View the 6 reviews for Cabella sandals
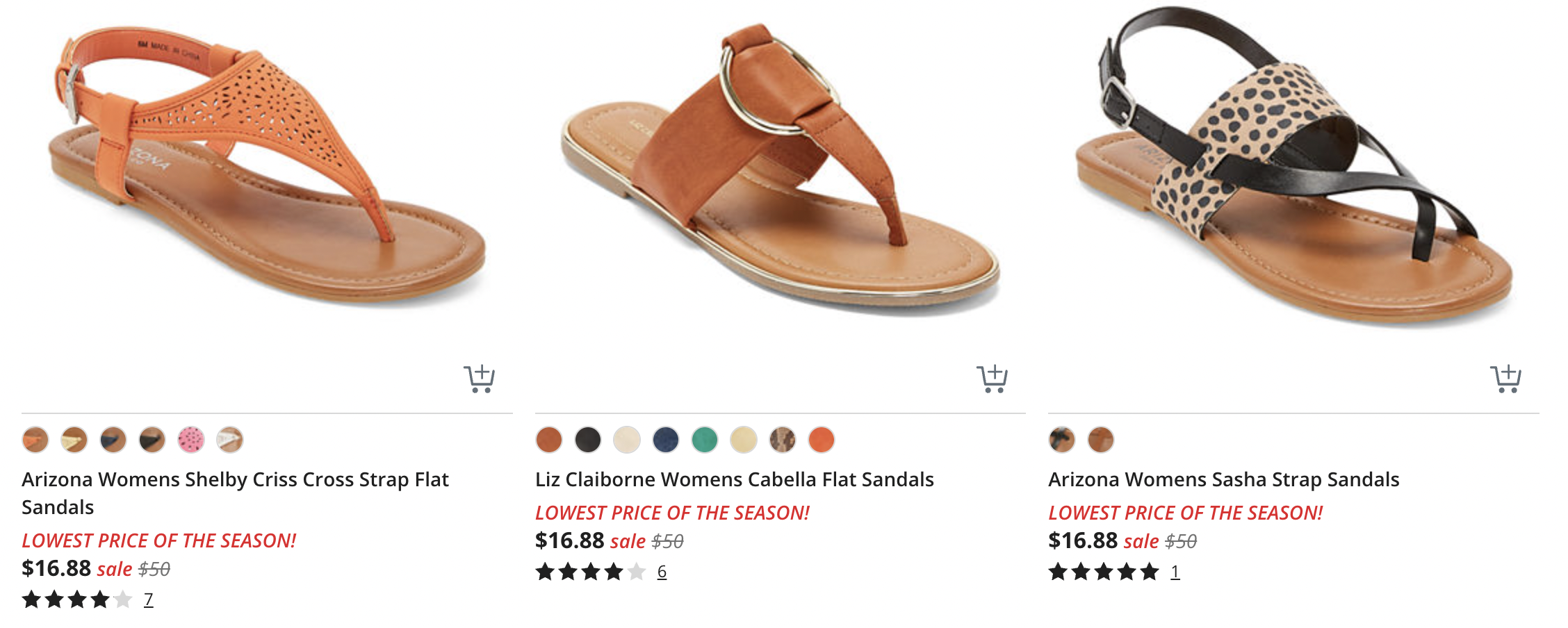This screenshot has width=1568, height=628. point(662,572)
